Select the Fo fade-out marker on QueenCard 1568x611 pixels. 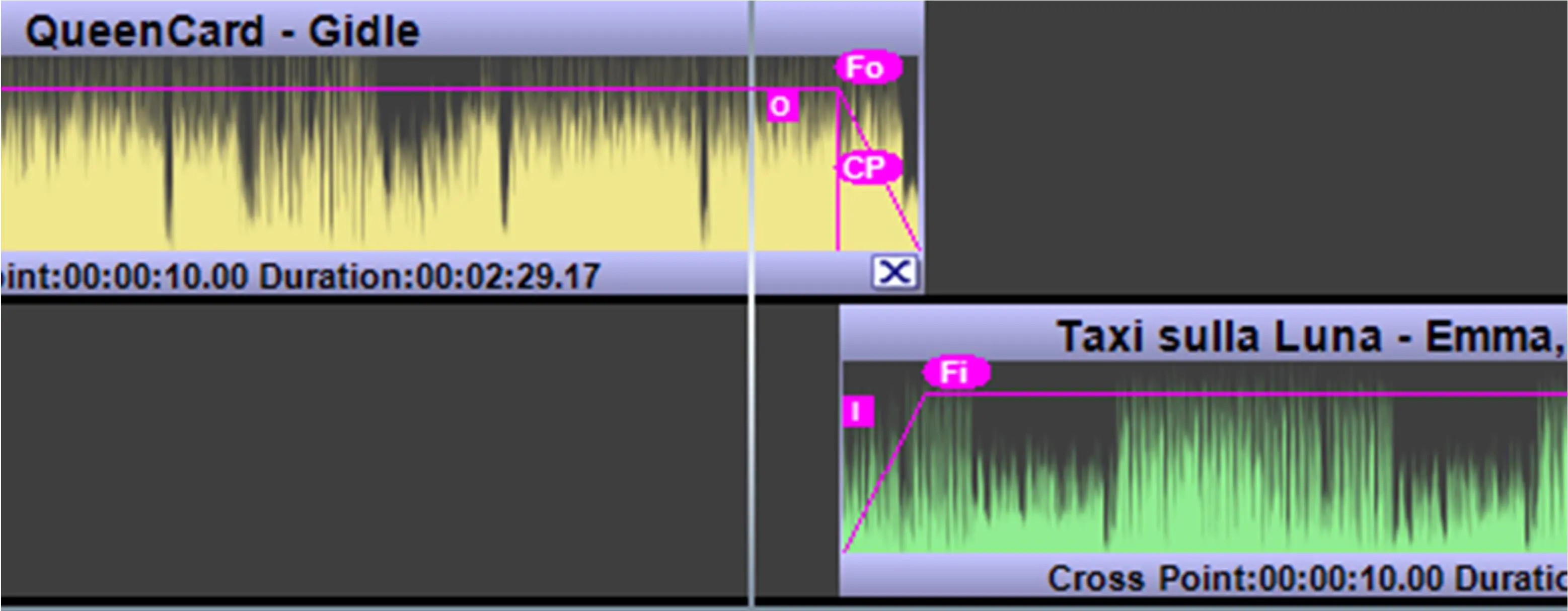coord(869,67)
